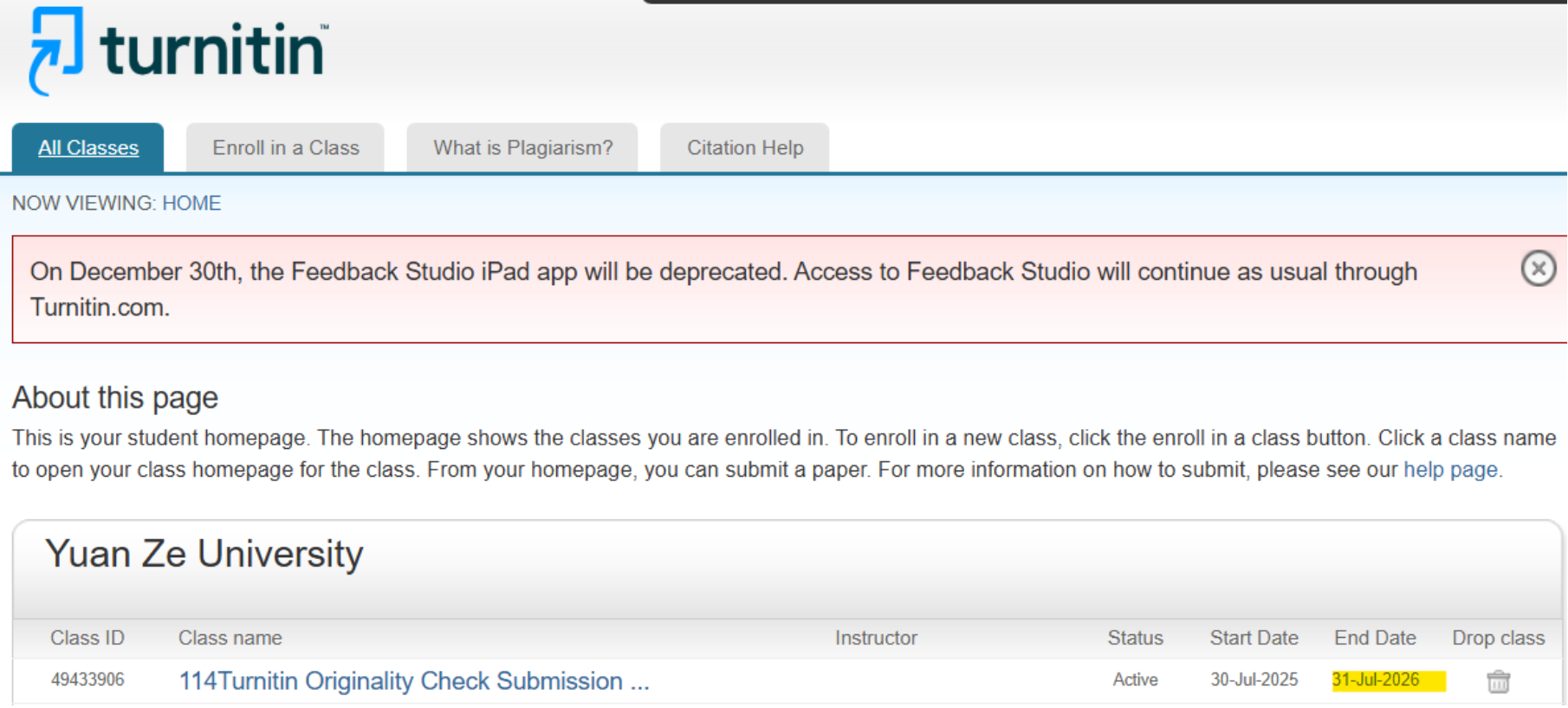The image size is (1568, 708).
Task: Click the Drop class column header
Action: tap(1498, 639)
